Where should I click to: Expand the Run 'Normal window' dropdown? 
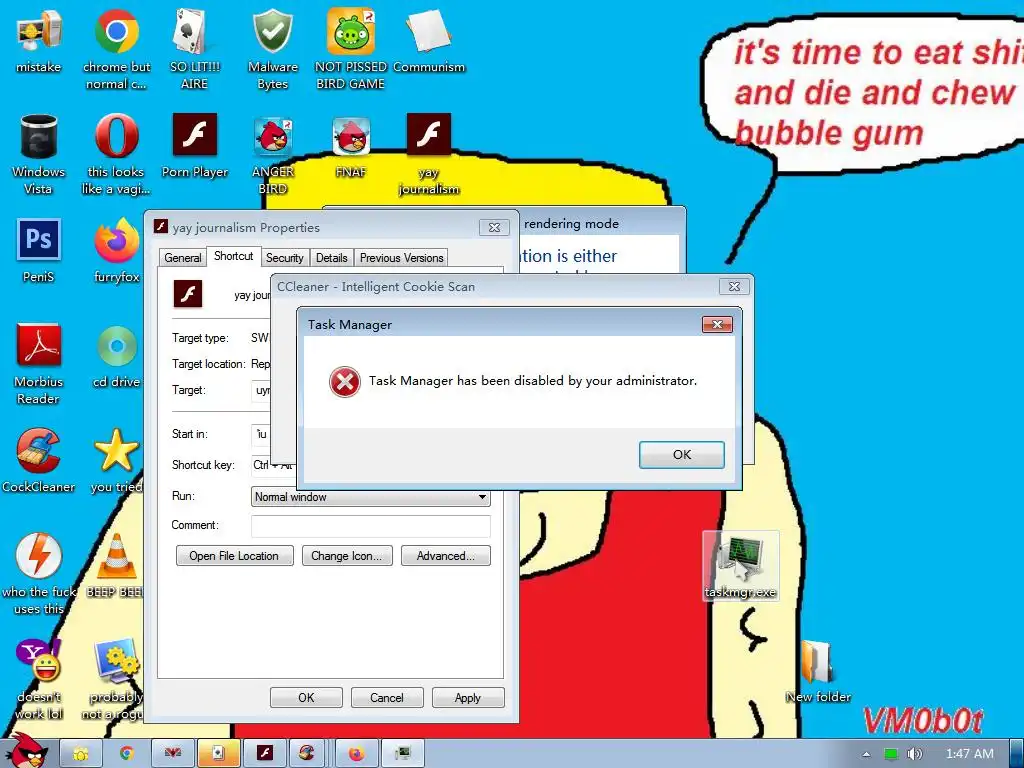click(371, 497)
